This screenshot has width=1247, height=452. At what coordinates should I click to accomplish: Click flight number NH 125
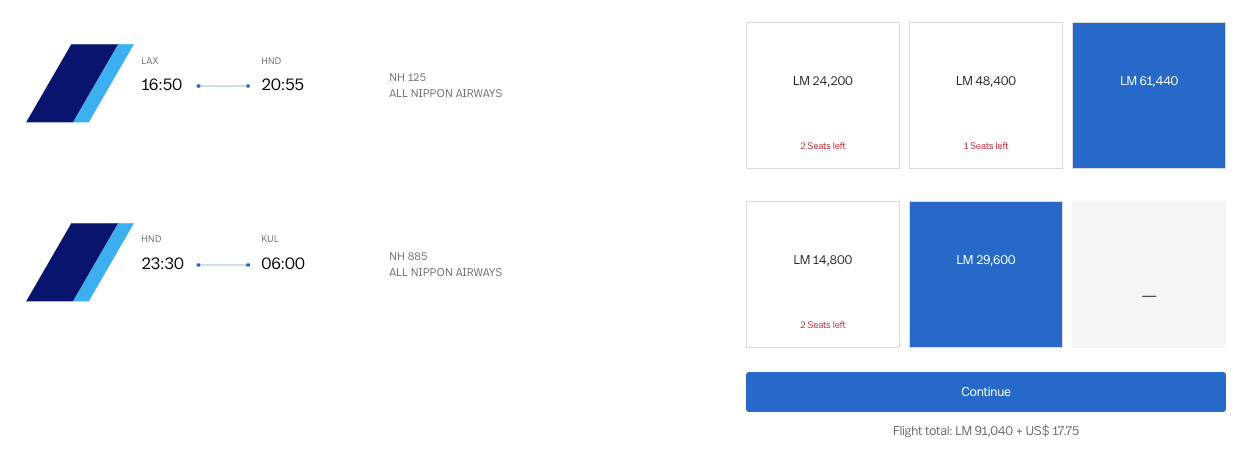[x=407, y=77]
